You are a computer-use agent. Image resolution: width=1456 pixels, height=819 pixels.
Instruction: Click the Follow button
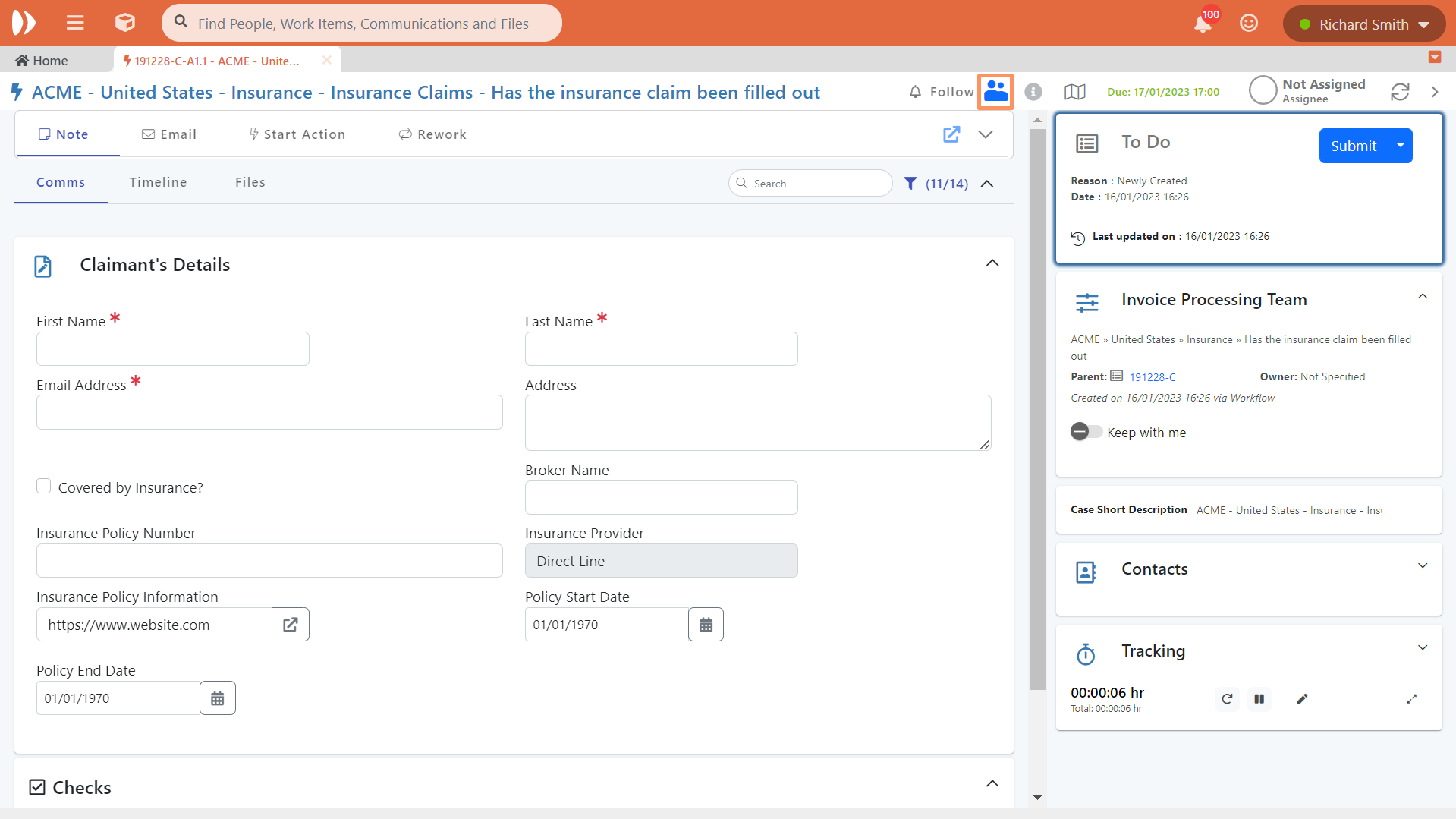[x=942, y=92]
